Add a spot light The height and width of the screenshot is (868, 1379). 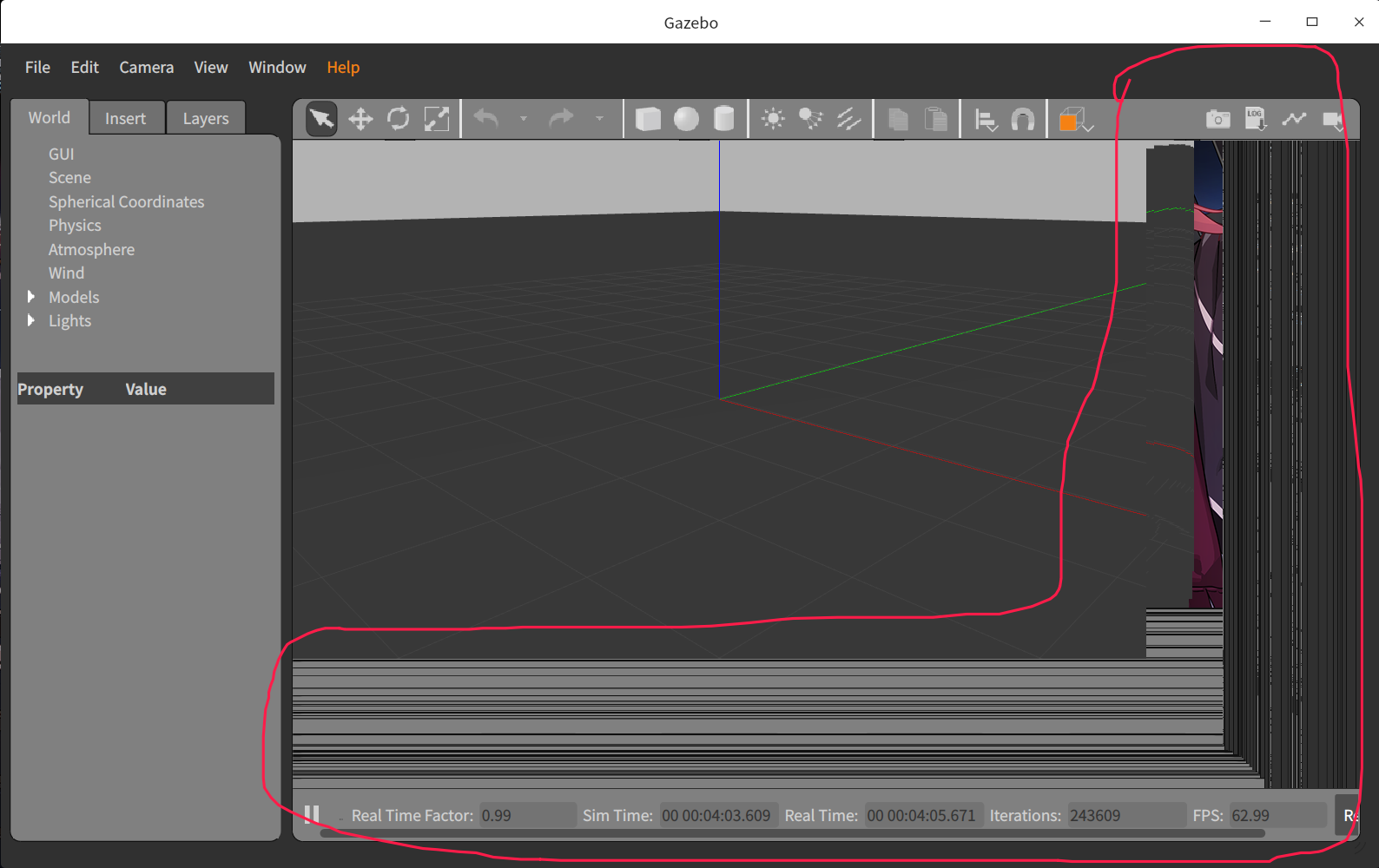(811, 119)
